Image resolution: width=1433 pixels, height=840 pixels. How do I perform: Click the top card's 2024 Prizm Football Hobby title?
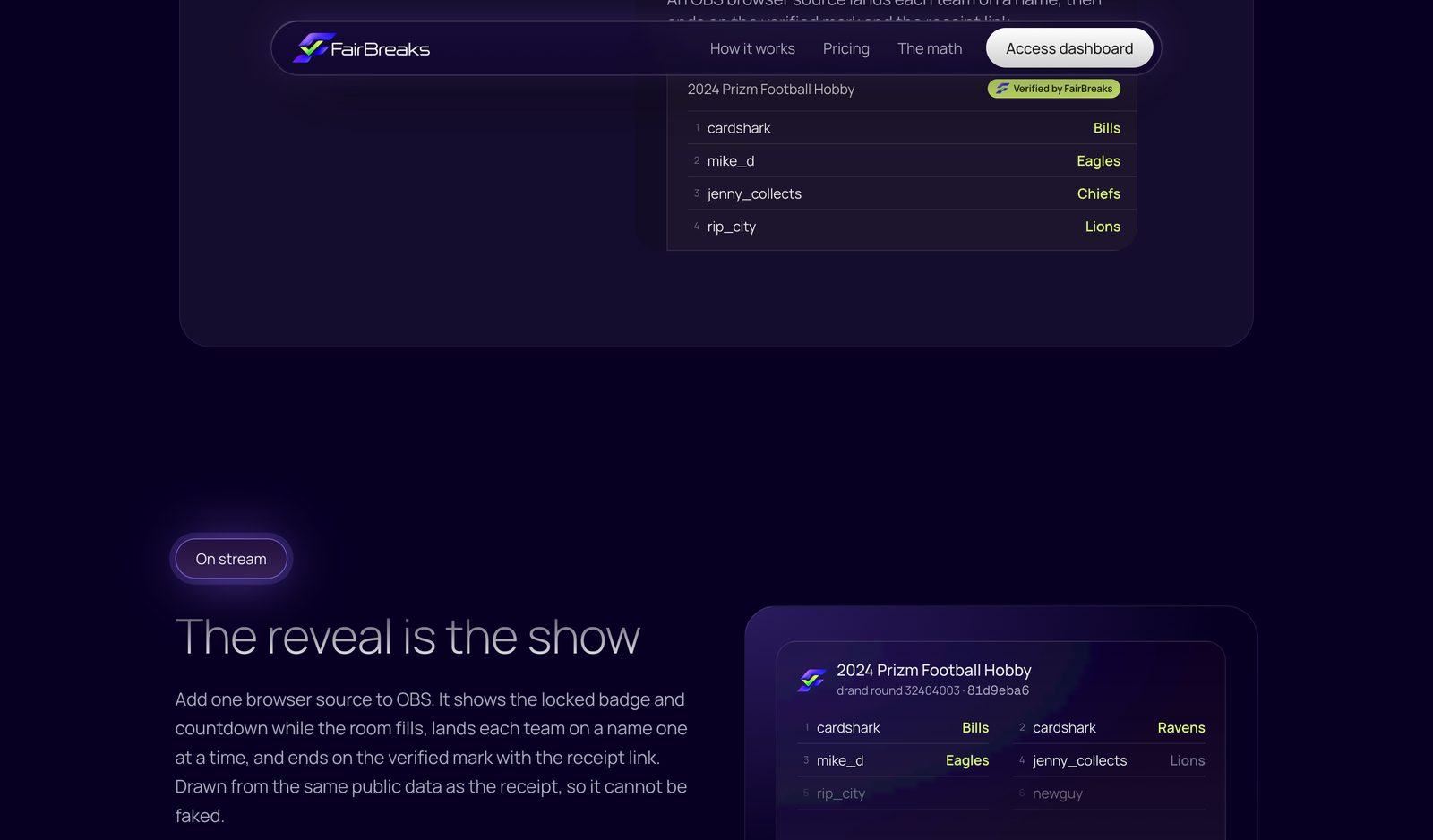[x=771, y=90]
